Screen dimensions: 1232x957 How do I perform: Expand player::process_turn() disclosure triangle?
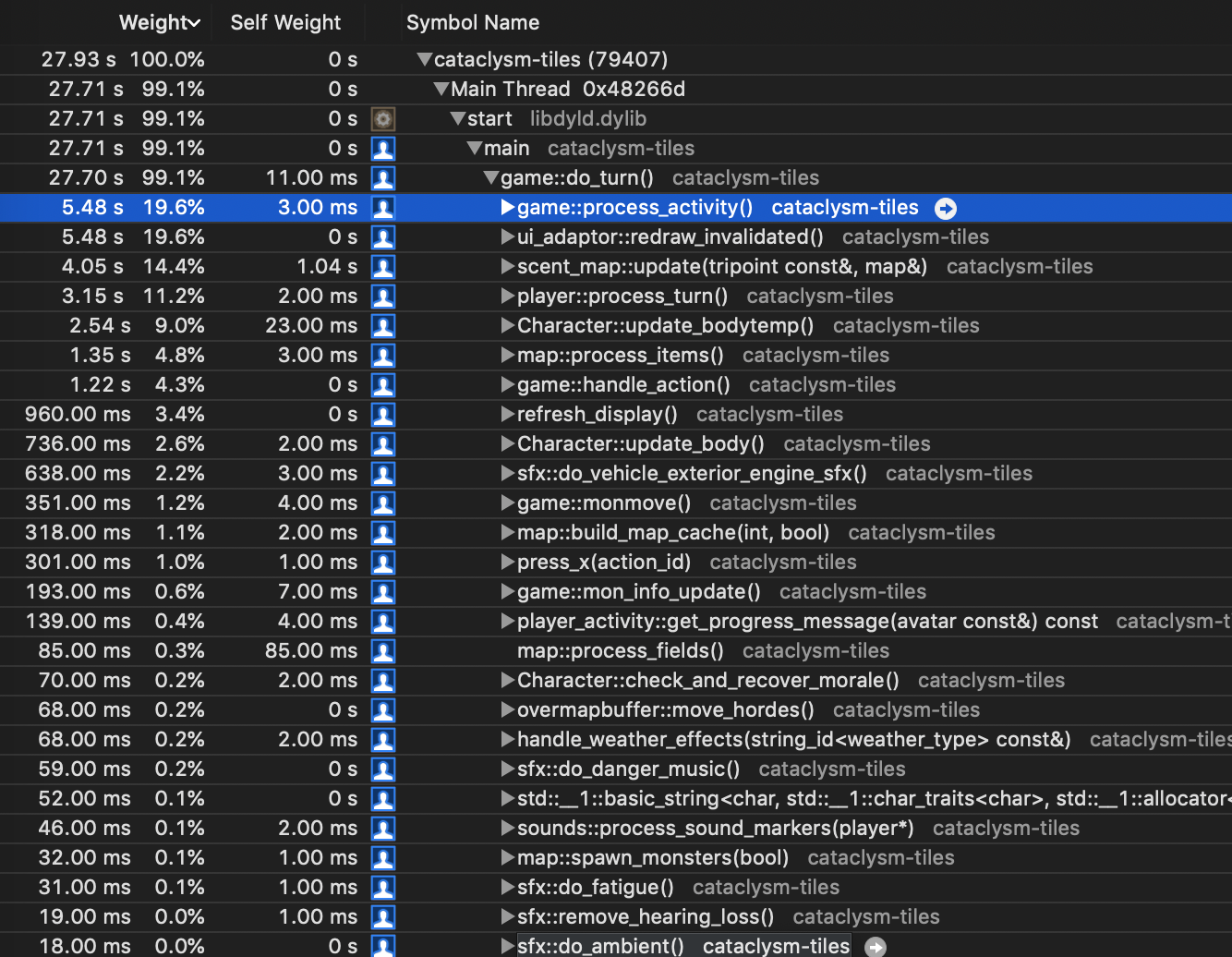point(507,297)
